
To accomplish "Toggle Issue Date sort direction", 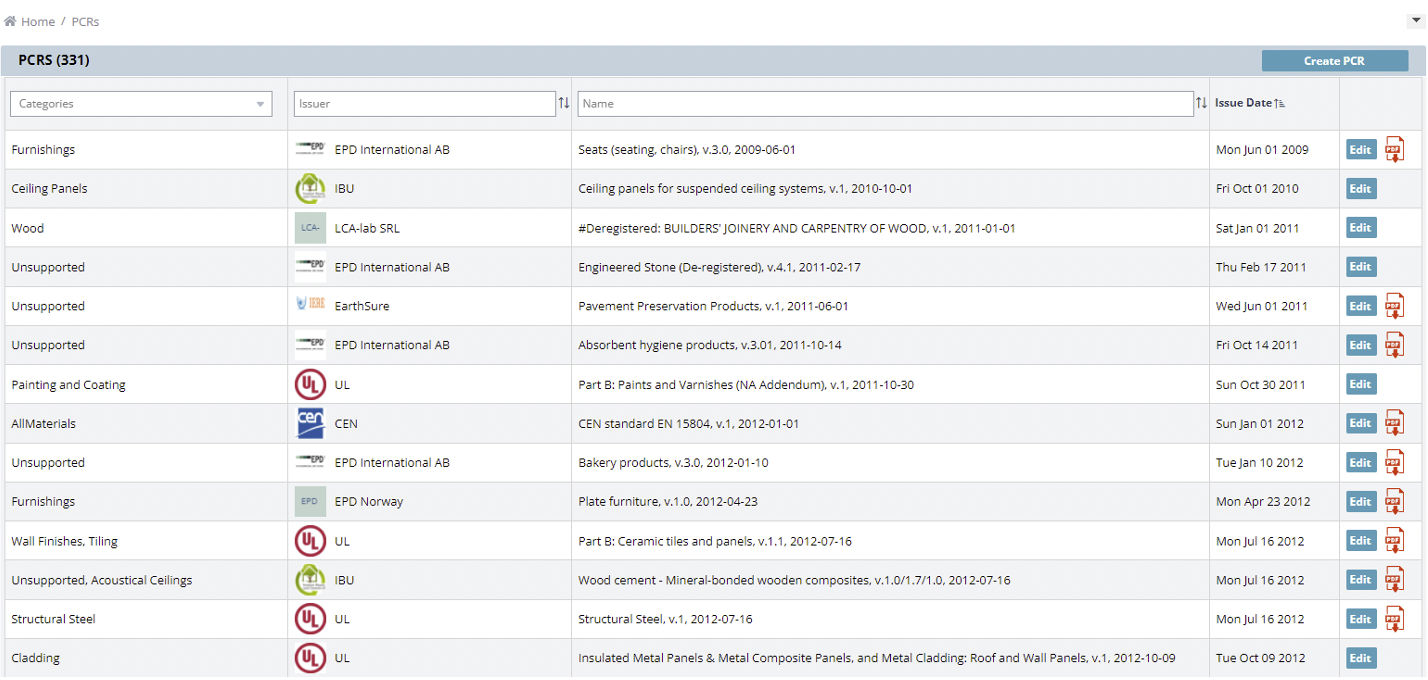I will pyautogui.click(x=1280, y=103).
